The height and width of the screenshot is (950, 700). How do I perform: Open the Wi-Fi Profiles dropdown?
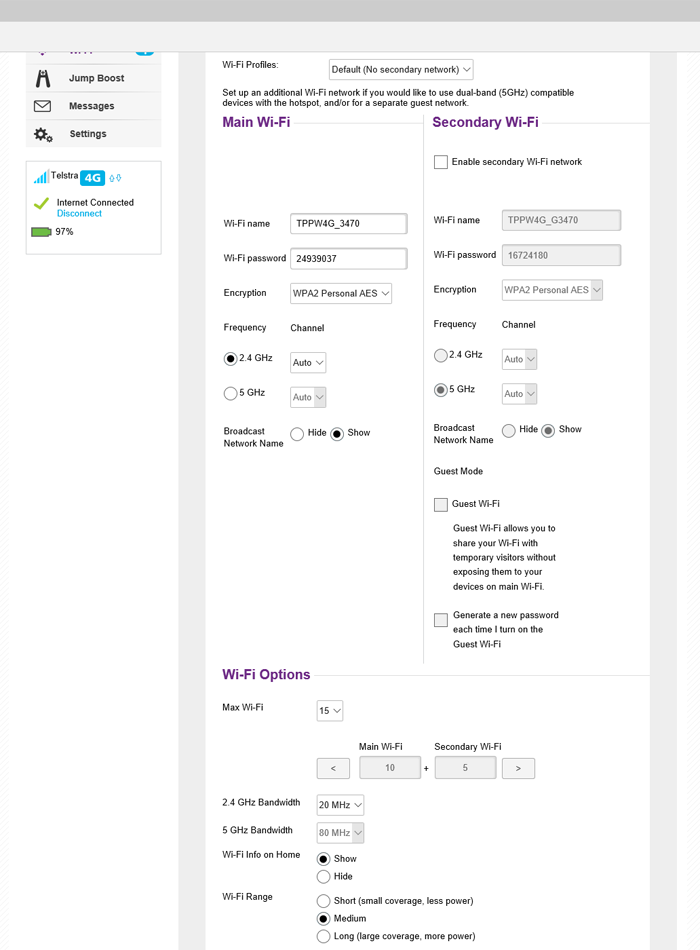(400, 70)
